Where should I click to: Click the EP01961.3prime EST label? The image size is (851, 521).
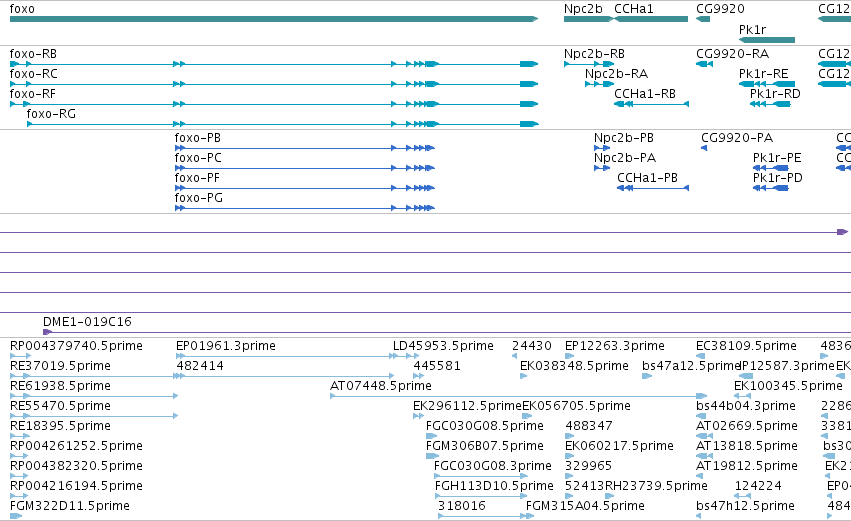pyautogui.click(x=226, y=346)
